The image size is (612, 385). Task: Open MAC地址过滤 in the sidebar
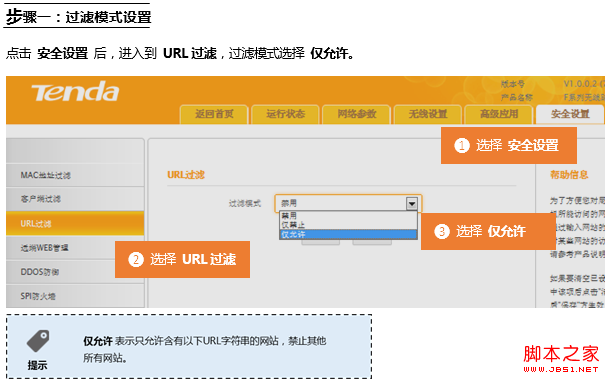75,175
